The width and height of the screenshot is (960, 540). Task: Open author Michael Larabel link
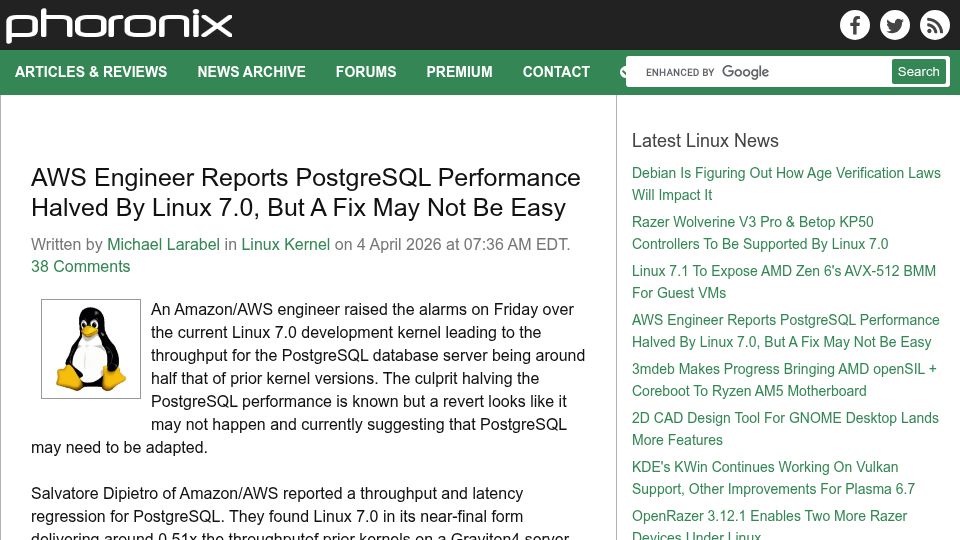coord(163,244)
